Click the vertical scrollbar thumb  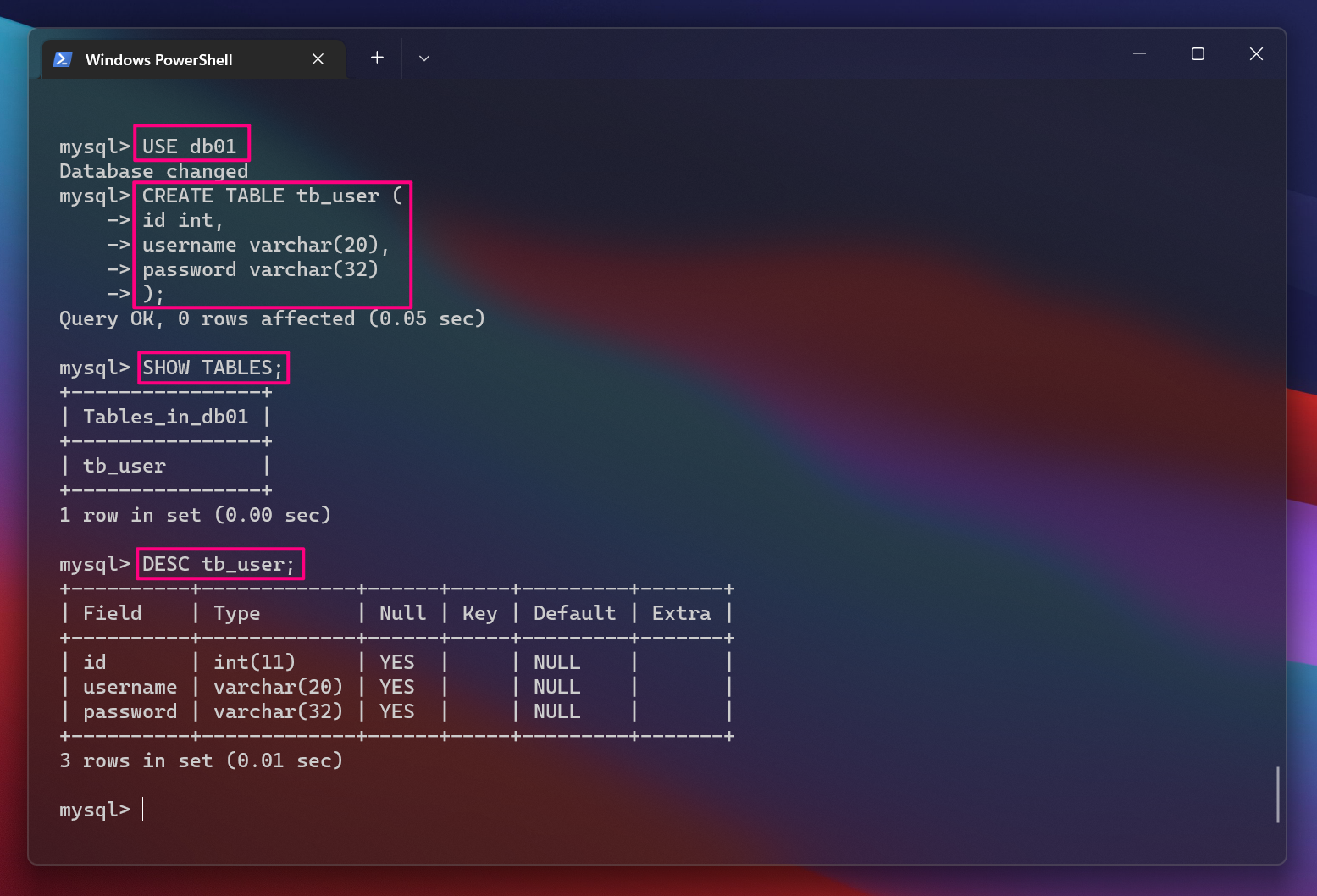pos(1277,794)
